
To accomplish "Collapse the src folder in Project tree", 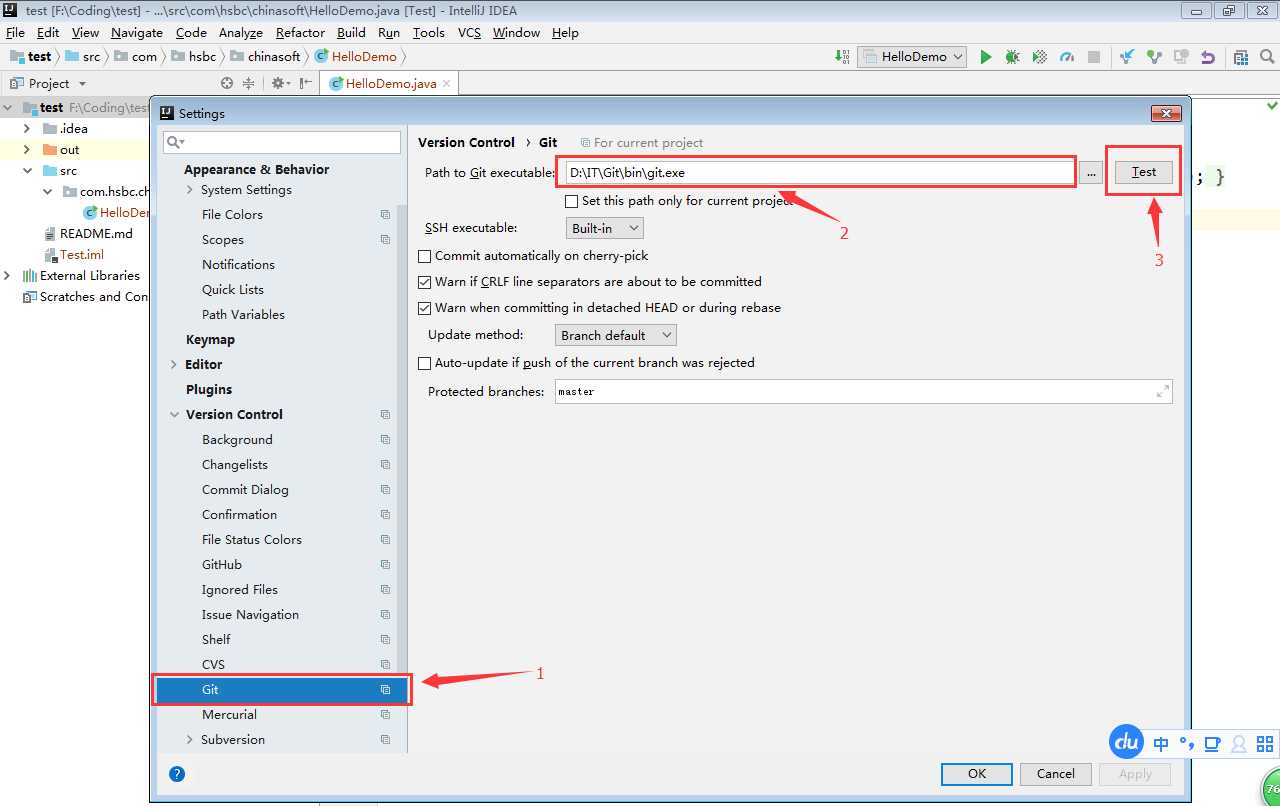I will click(x=27, y=171).
